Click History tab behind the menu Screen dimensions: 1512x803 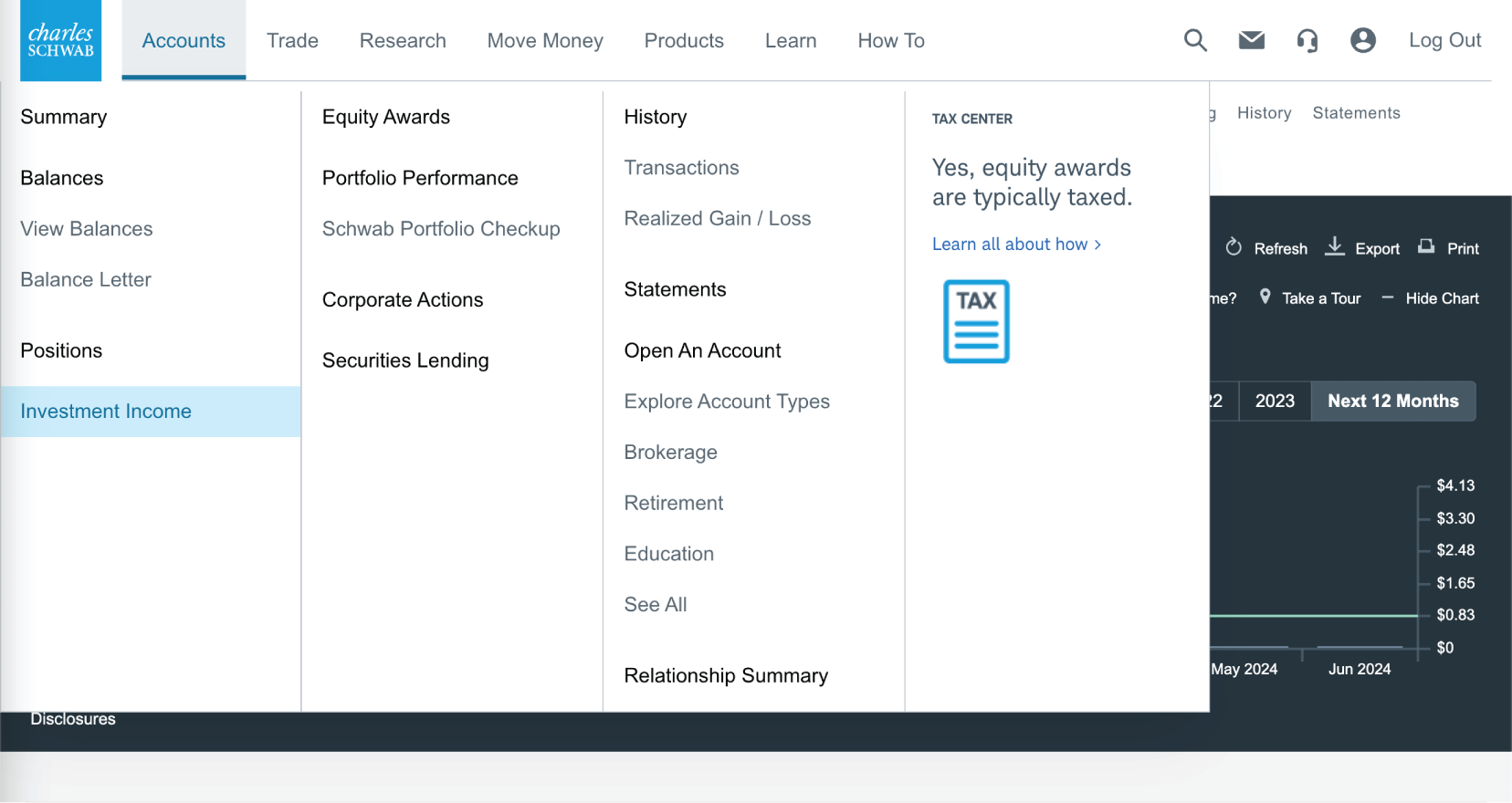1265,113
